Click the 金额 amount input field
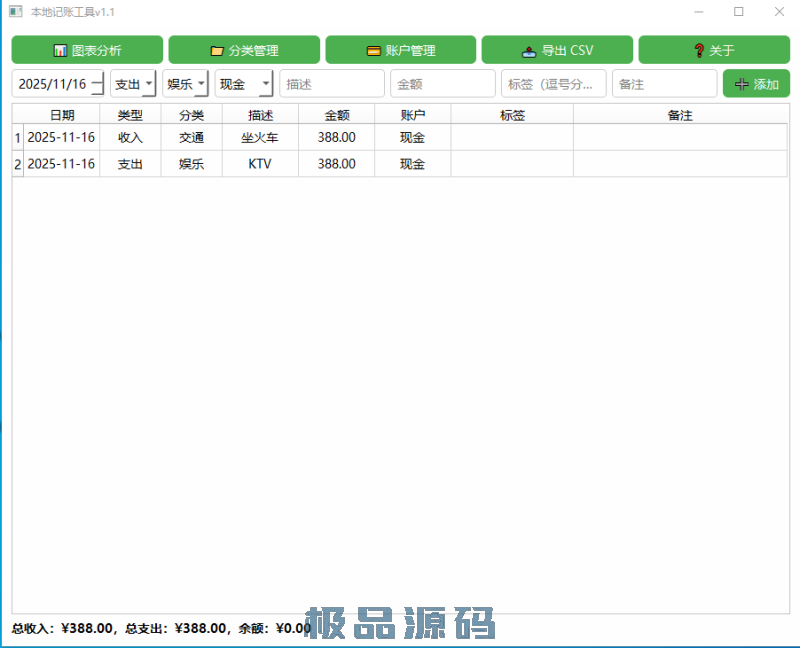The image size is (800, 648). click(442, 84)
